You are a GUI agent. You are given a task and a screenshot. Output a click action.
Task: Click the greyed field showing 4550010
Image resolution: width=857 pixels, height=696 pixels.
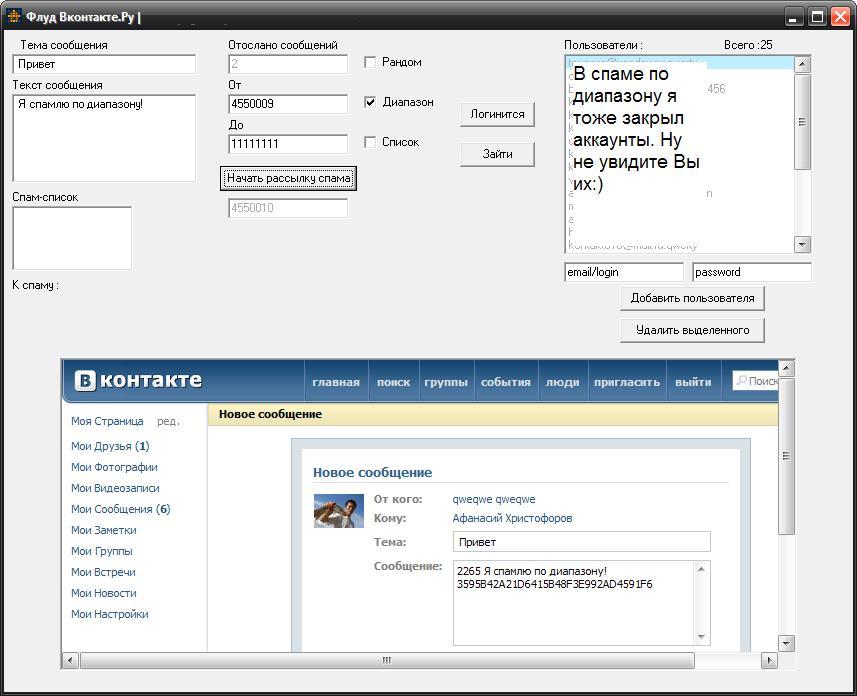click(x=288, y=208)
